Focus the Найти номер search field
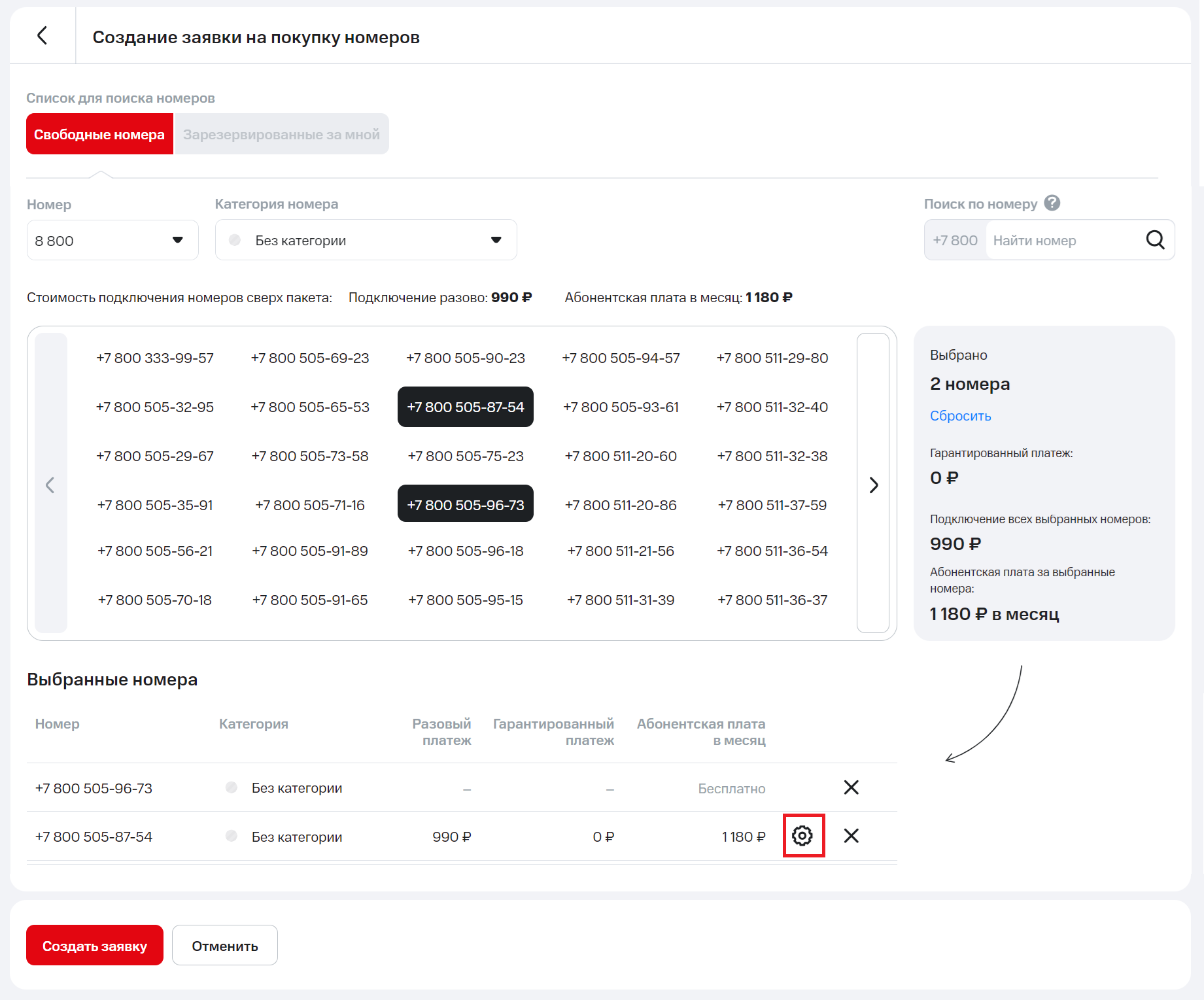The width and height of the screenshot is (1204, 1000). [1063, 241]
